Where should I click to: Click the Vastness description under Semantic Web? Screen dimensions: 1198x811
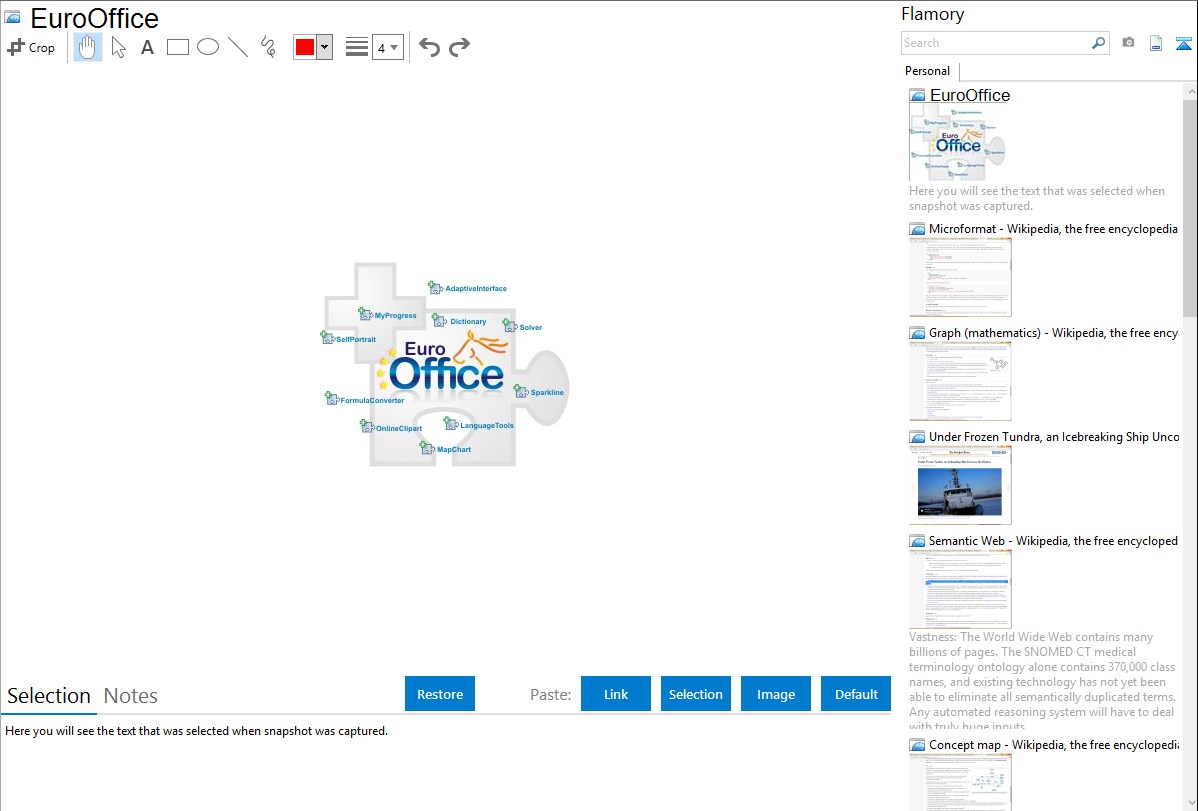pyautogui.click(x=1042, y=681)
